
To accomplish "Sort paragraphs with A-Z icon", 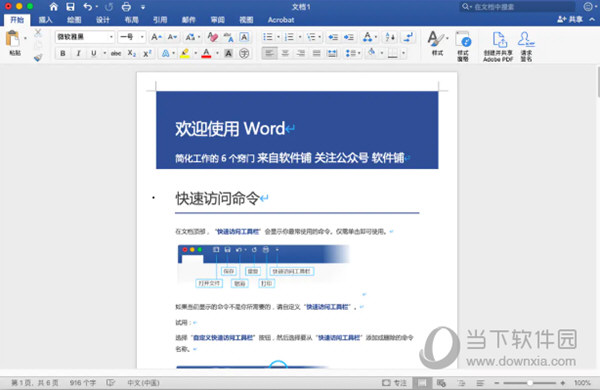I will [390, 37].
